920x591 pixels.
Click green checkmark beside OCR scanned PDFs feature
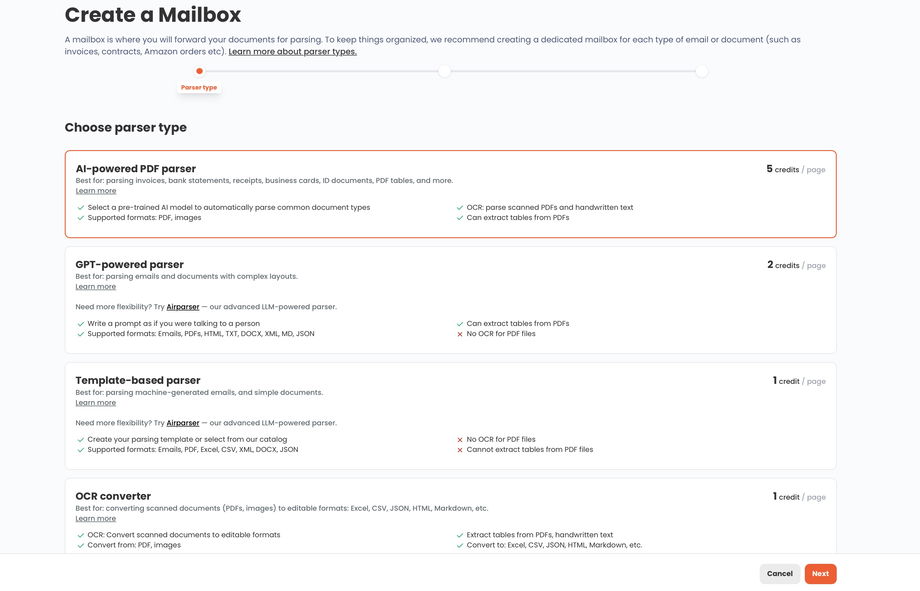pyautogui.click(x=460, y=208)
